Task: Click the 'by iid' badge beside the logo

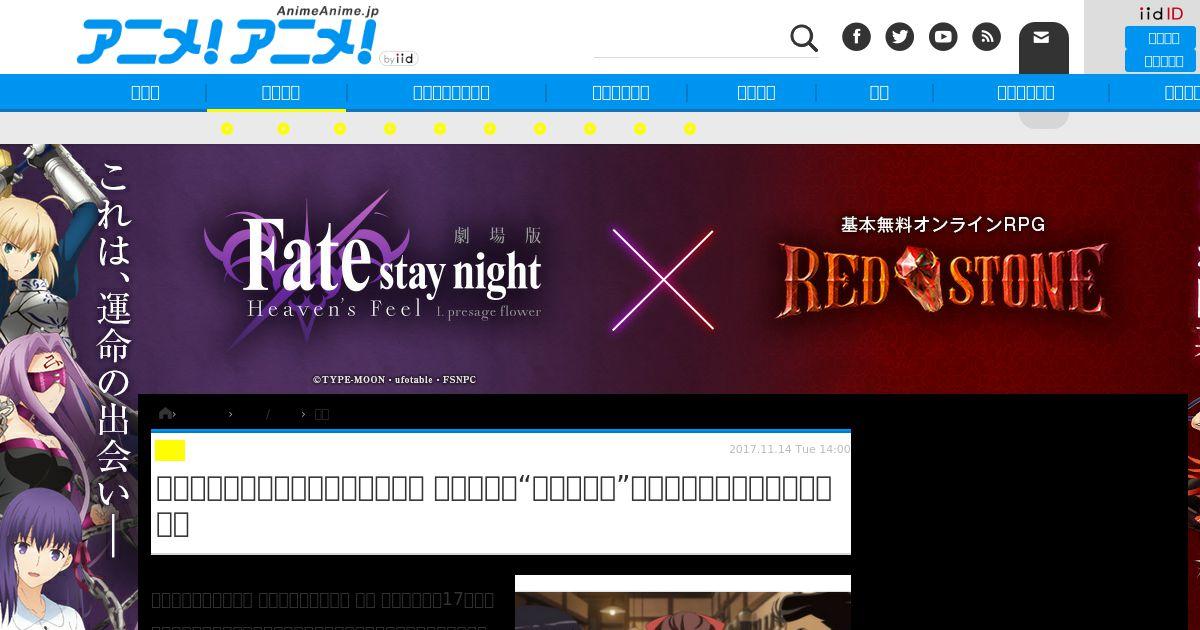Action: coord(398,59)
